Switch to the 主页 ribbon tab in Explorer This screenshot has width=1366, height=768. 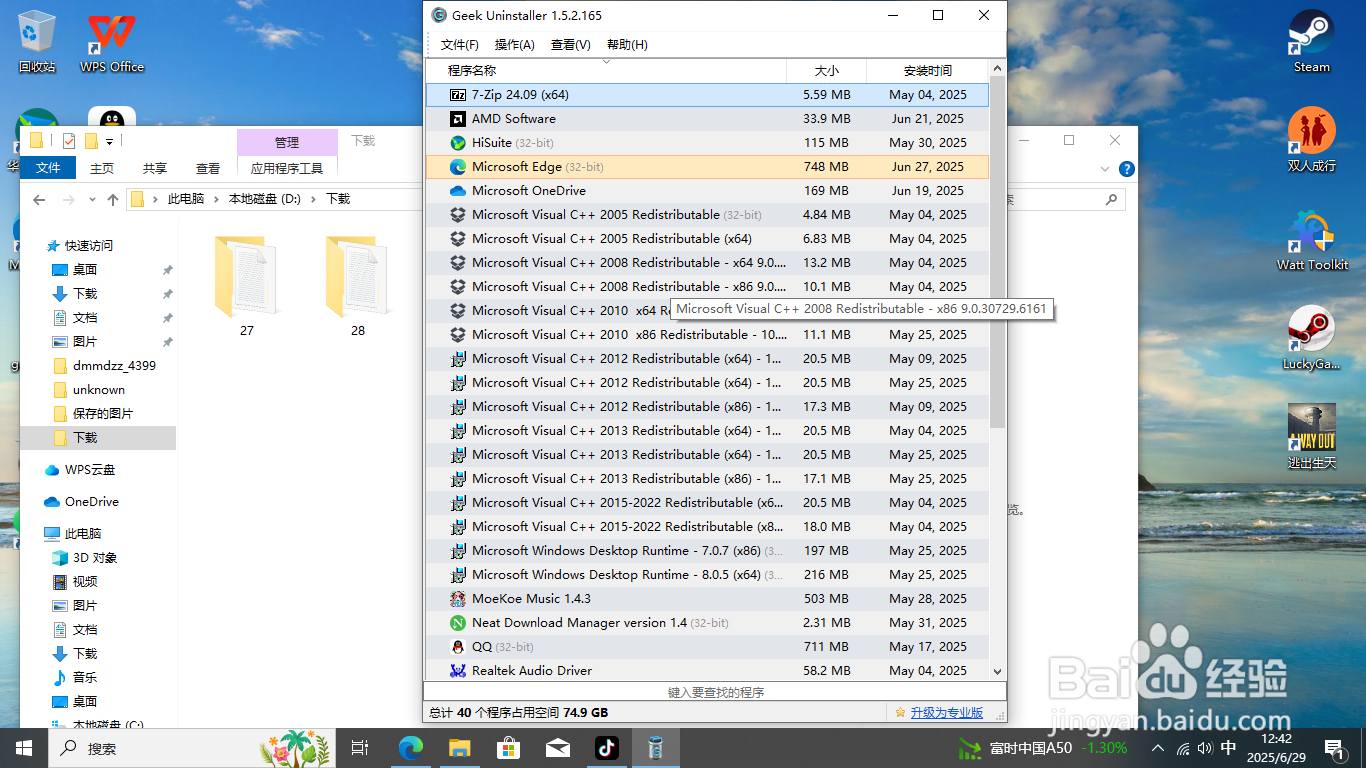point(102,168)
